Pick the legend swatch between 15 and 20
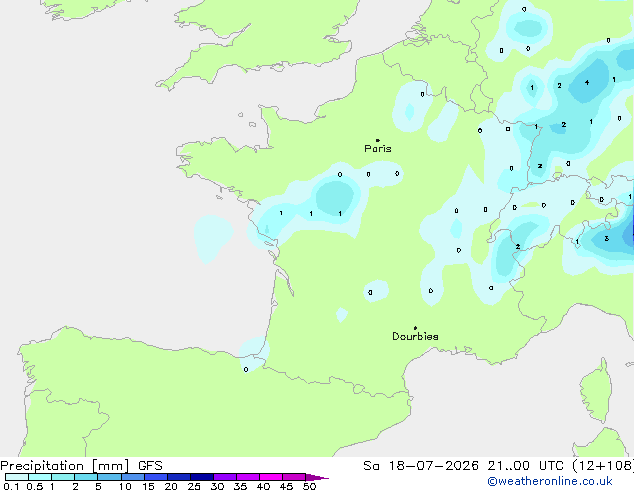The image size is (634, 490). (x=156, y=477)
